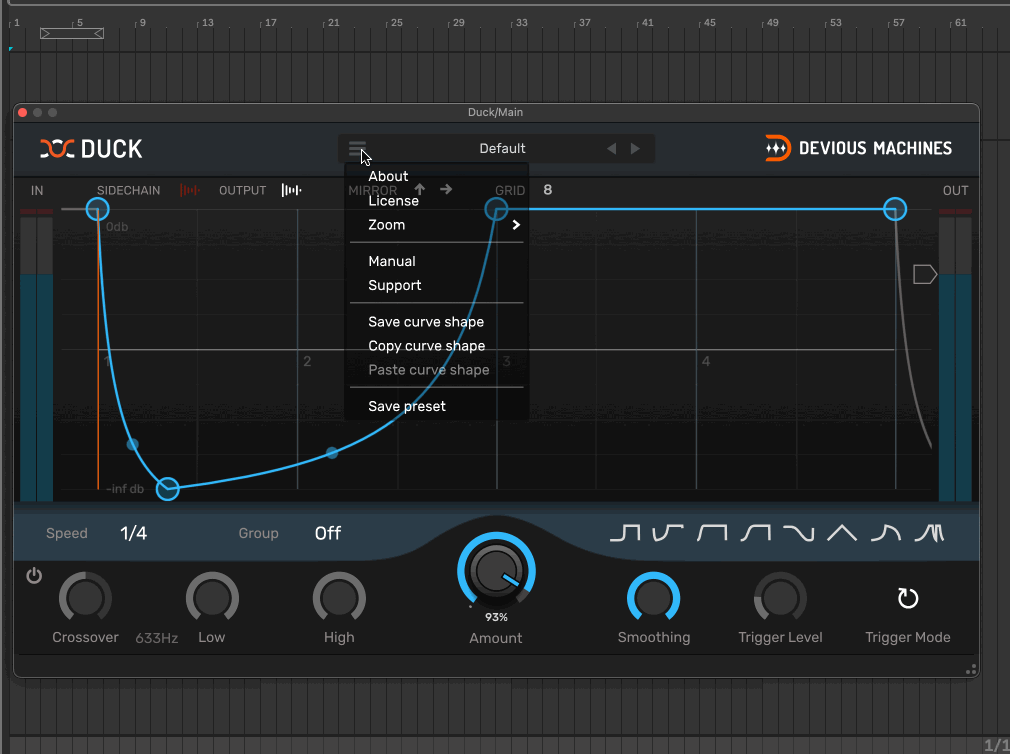
Task: Select the sixth triangle curve preset shape
Action: (842, 533)
